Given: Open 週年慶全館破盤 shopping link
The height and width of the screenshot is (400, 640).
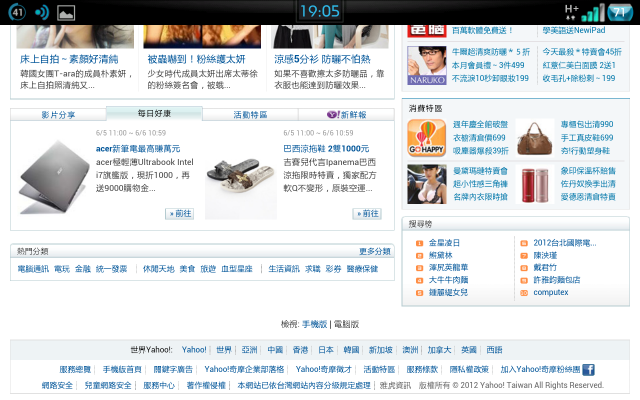Looking at the screenshot, I should point(480,124).
